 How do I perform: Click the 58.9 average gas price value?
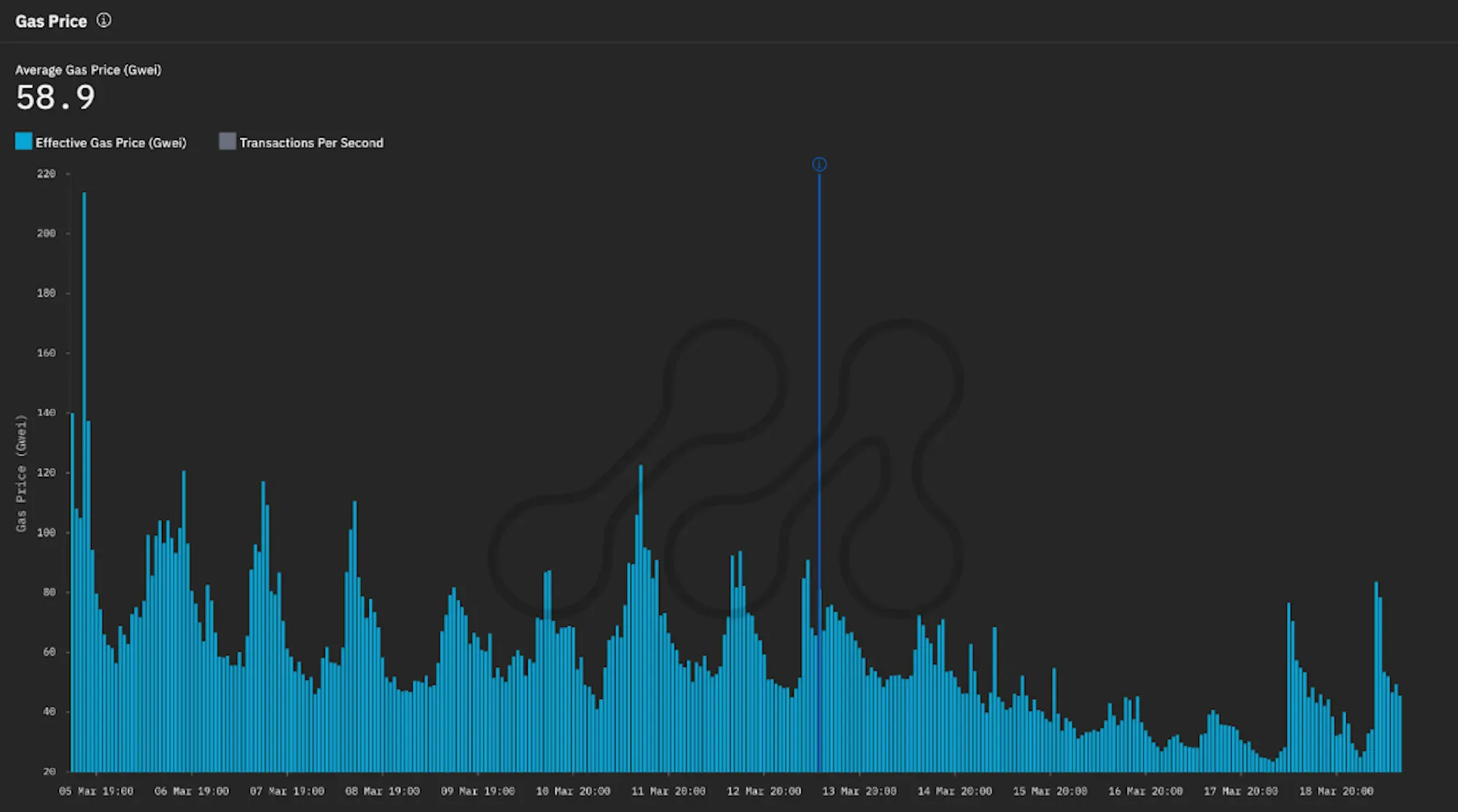coord(55,98)
